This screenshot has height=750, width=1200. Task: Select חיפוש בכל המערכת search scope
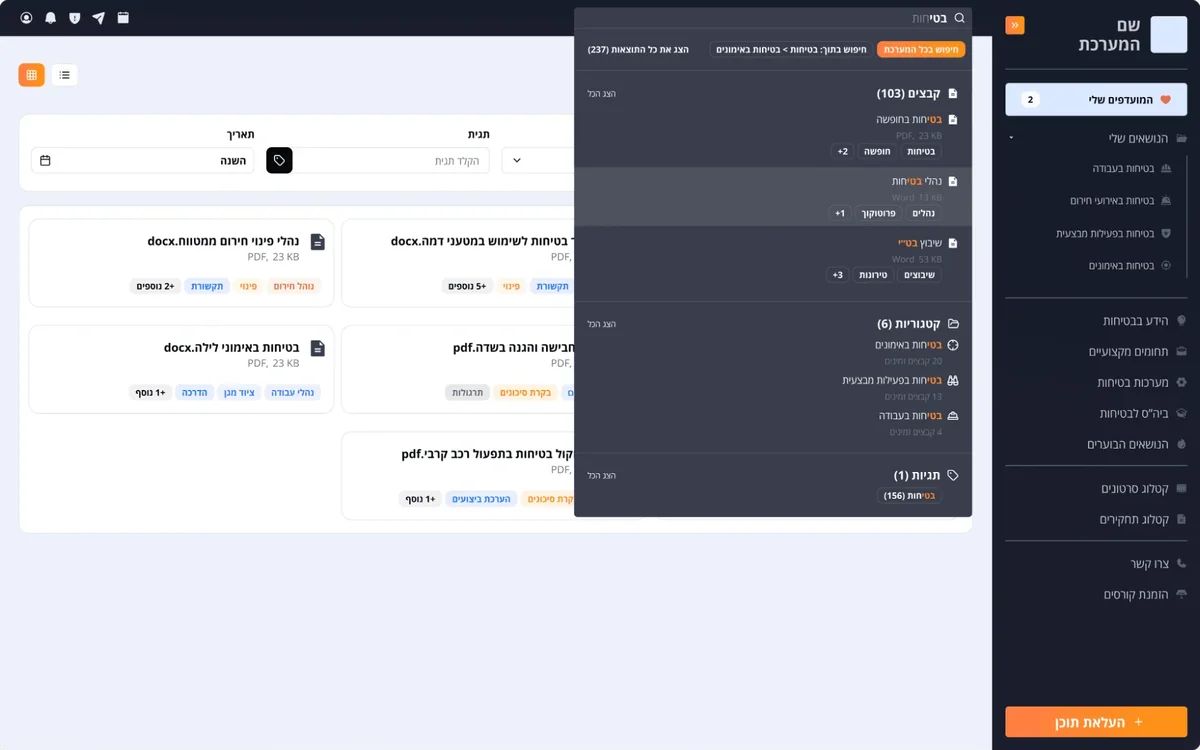(x=921, y=49)
